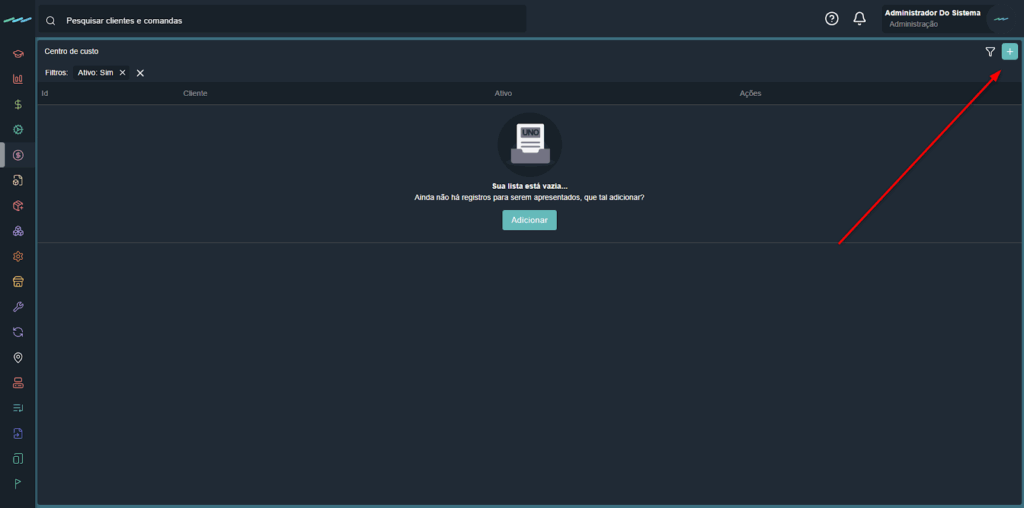Click the sync arrows sidebar icon

click(x=18, y=332)
